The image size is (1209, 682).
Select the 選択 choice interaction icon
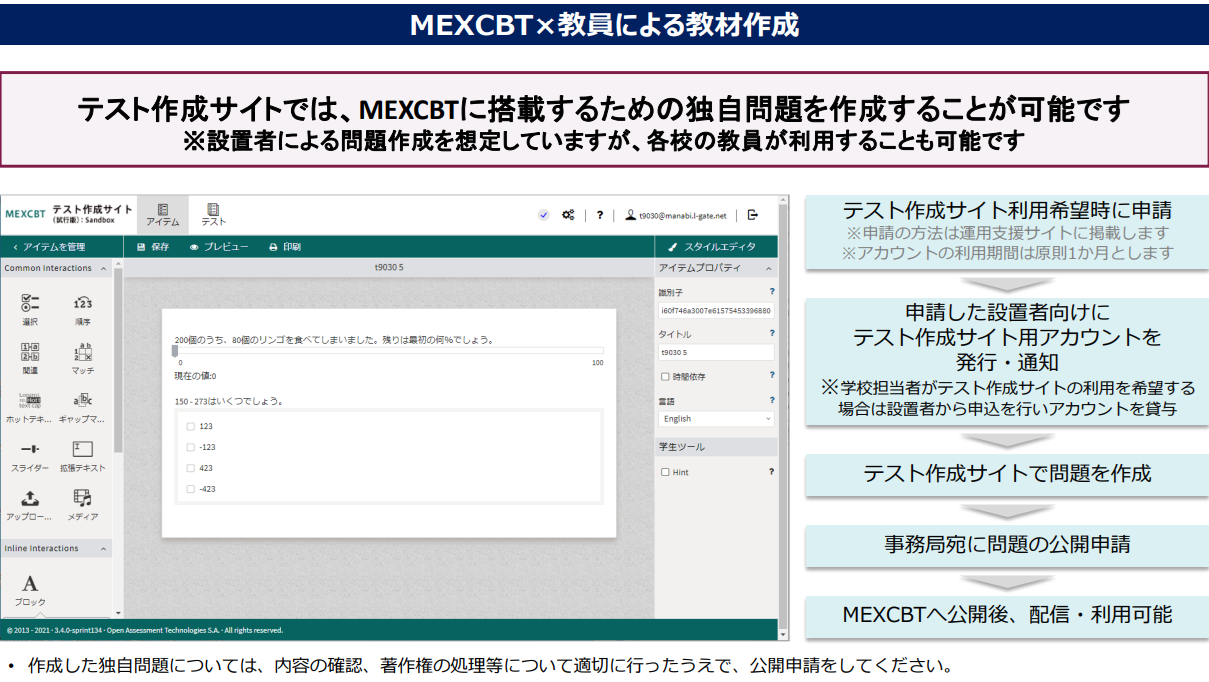tap(30, 303)
